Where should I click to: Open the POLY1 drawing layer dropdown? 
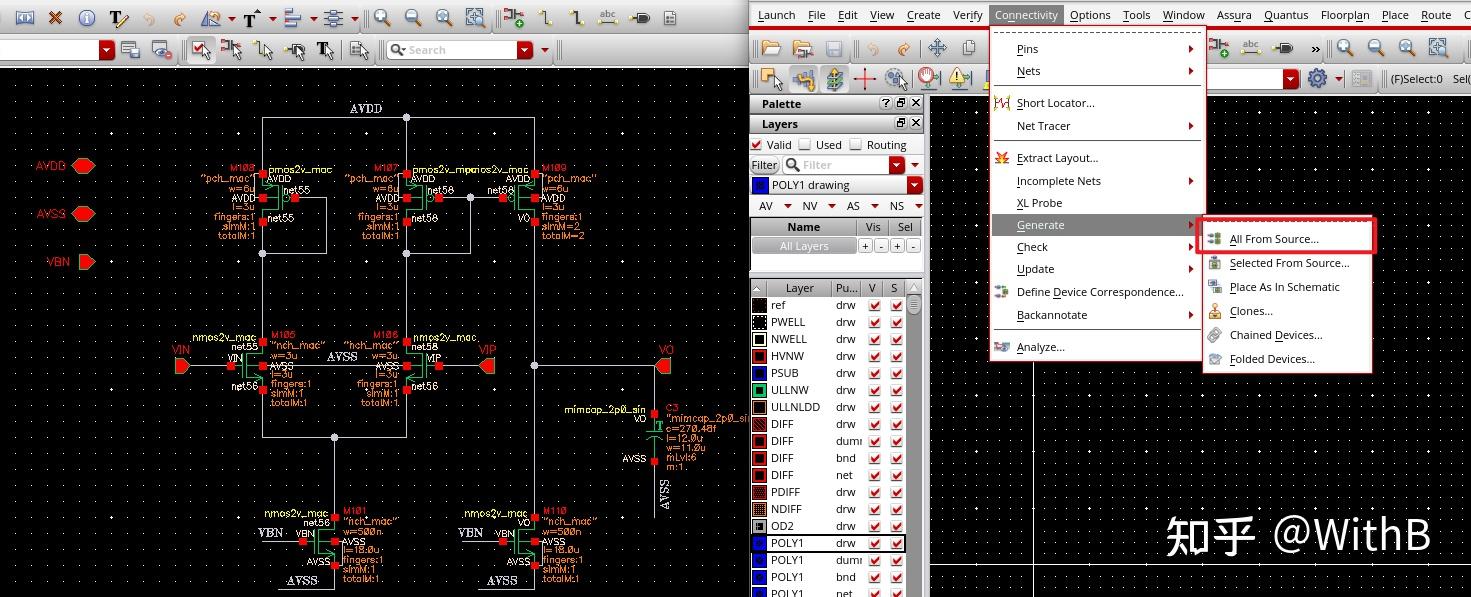[912, 185]
